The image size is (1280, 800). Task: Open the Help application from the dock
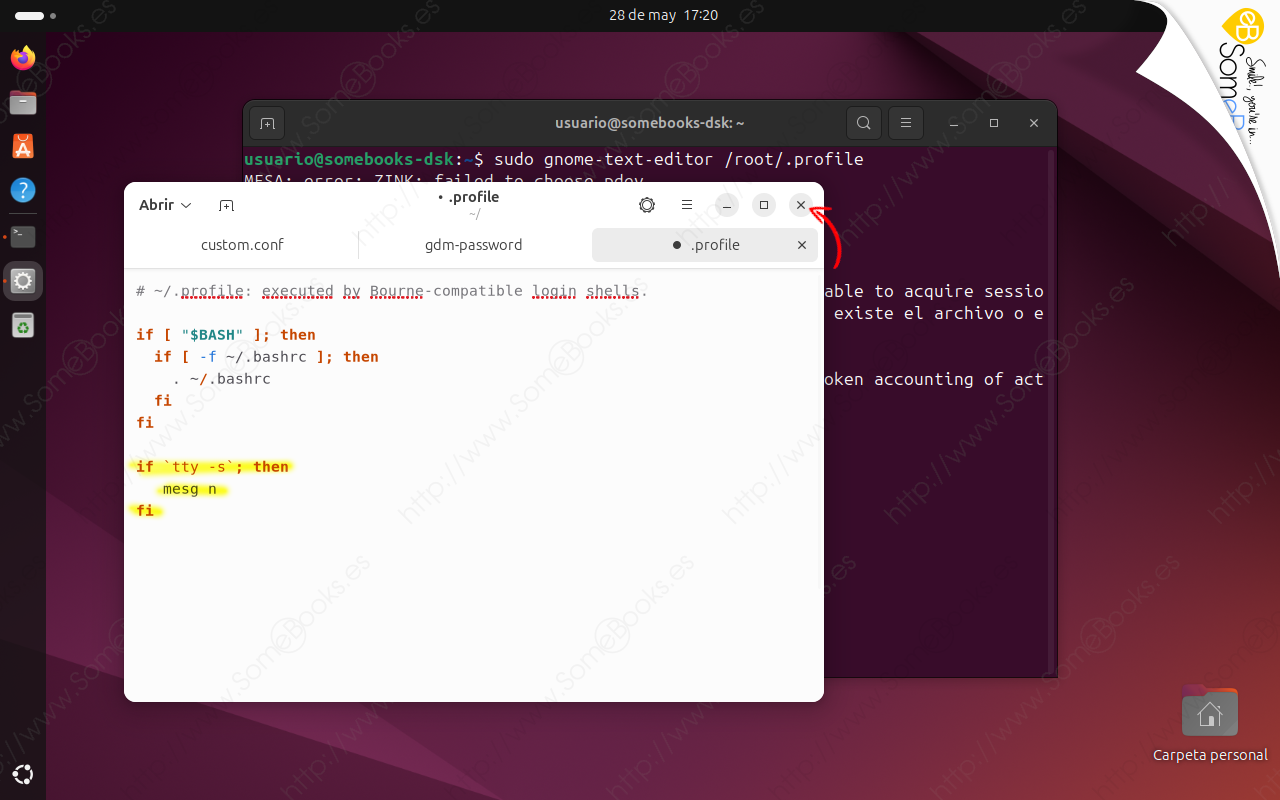point(22,191)
